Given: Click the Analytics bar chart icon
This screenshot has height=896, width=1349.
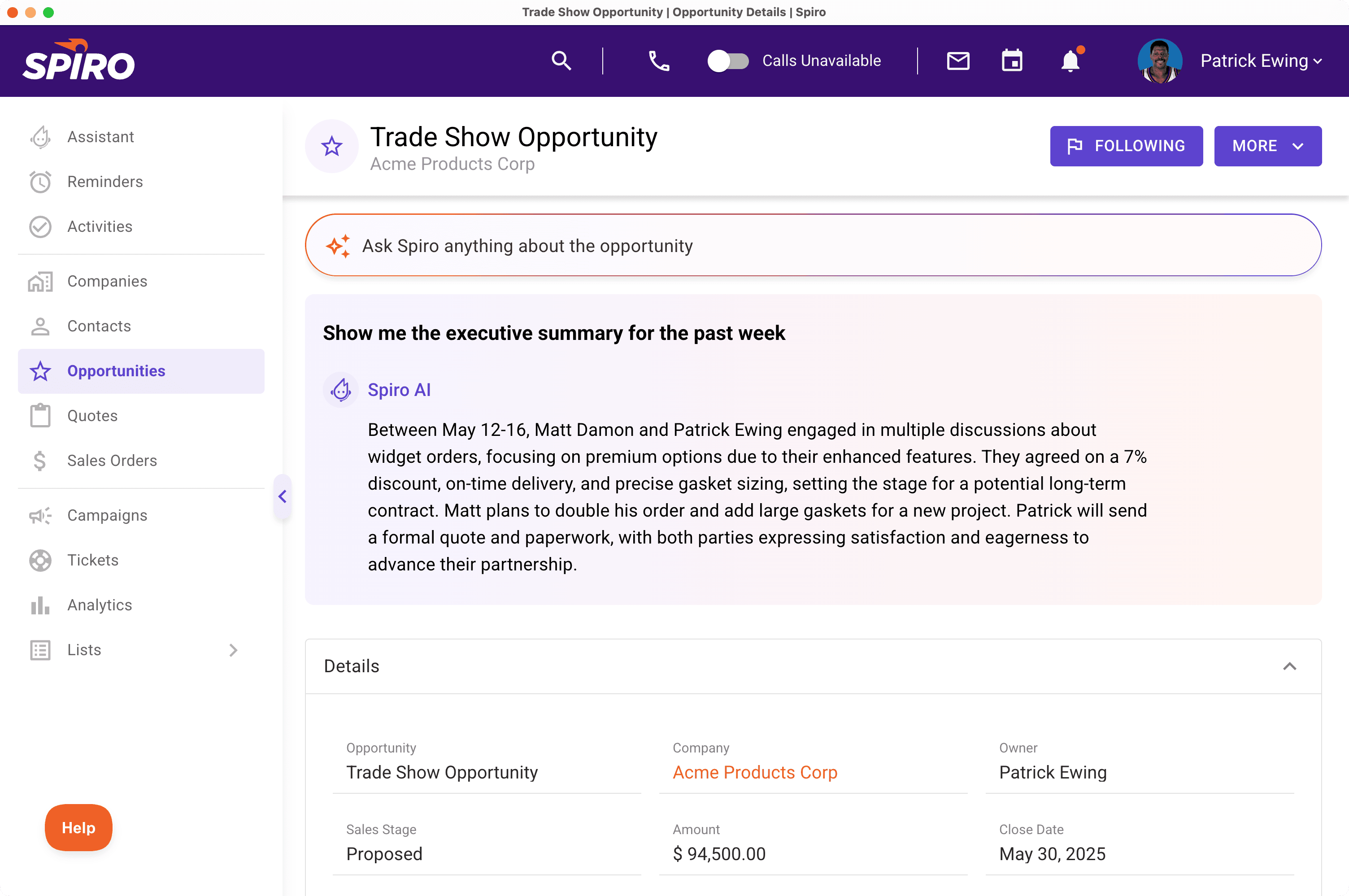Looking at the screenshot, I should click(40, 605).
